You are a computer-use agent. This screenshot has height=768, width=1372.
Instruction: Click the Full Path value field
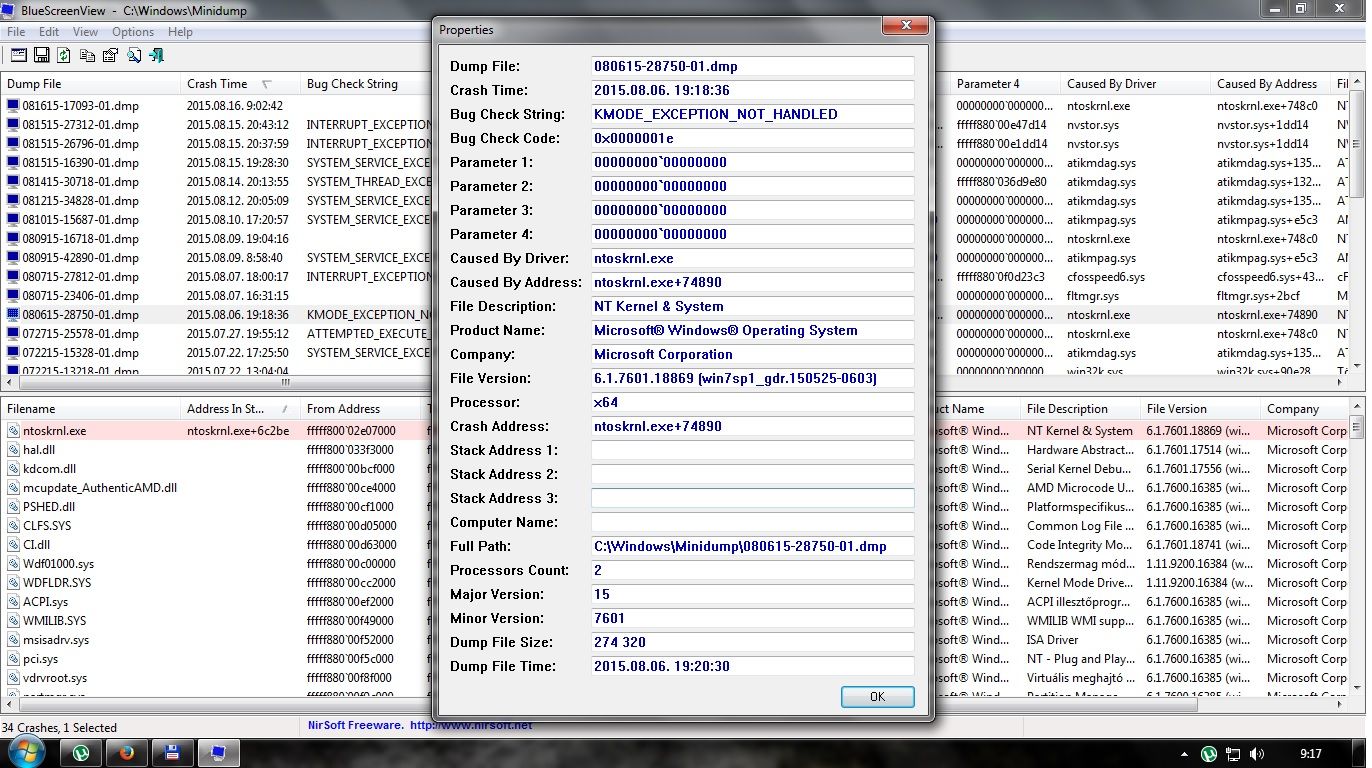point(753,546)
